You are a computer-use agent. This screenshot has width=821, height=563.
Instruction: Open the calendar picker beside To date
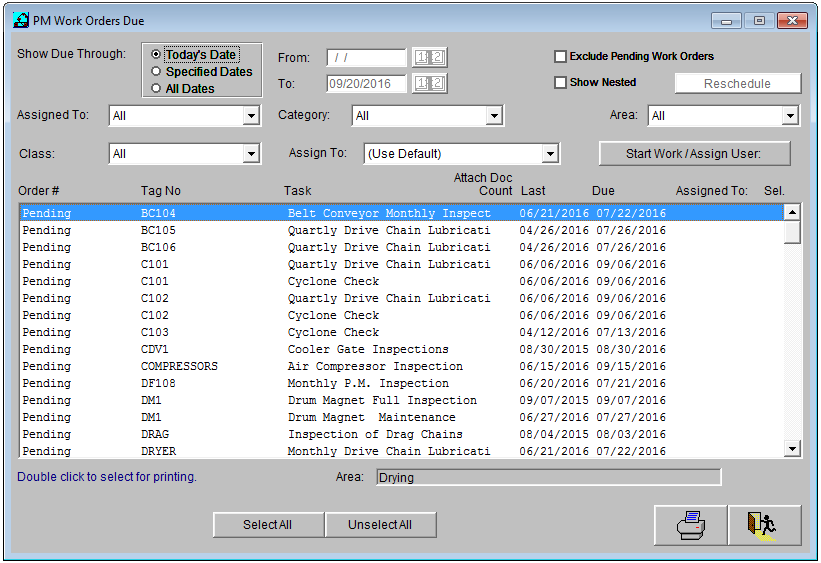click(429, 83)
